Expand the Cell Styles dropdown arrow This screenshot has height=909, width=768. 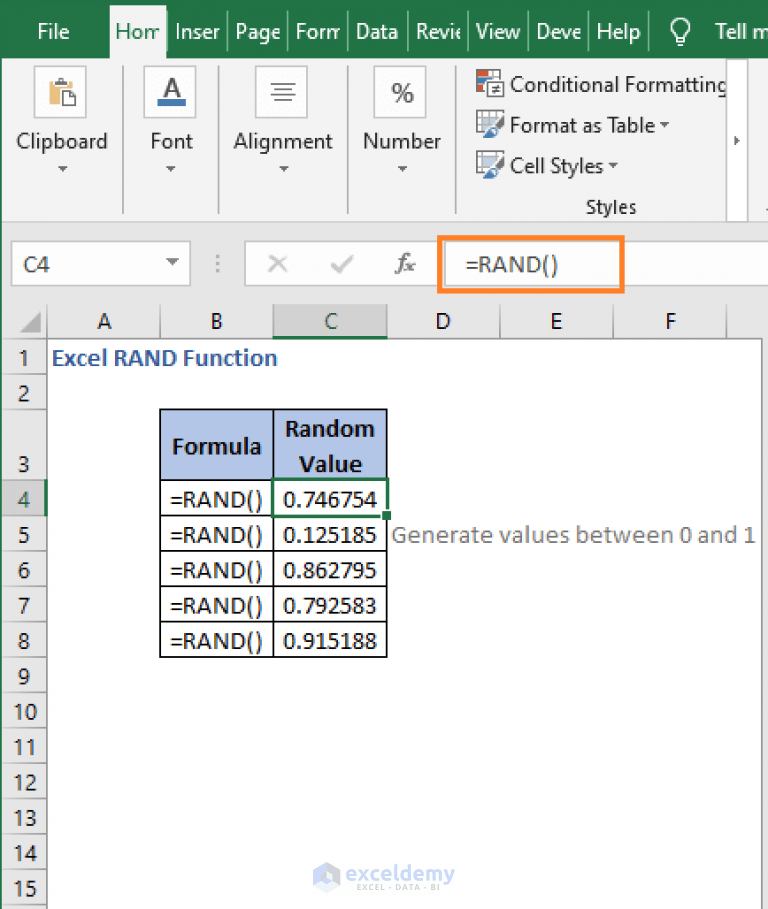point(613,166)
